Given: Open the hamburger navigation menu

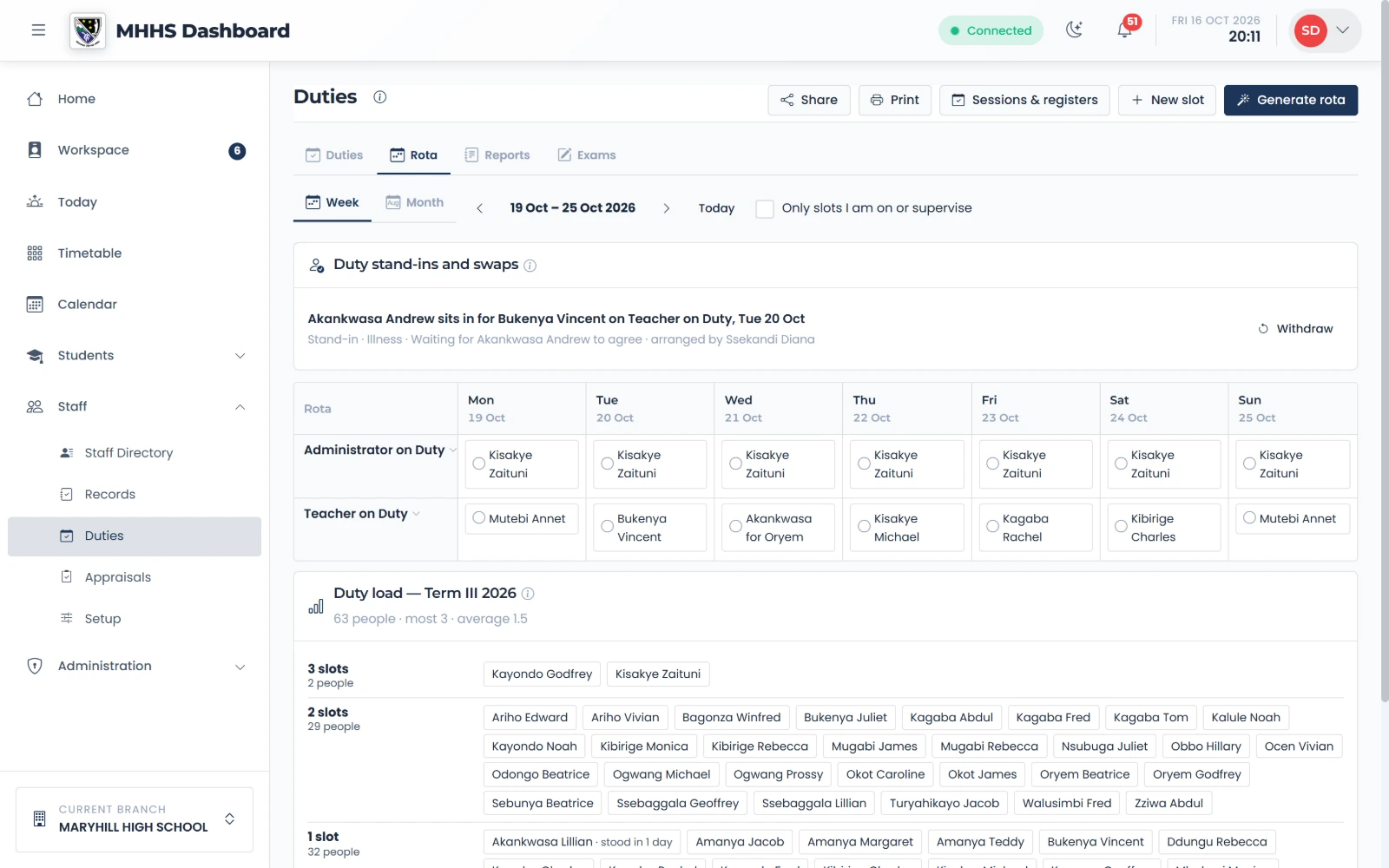Looking at the screenshot, I should 38,30.
